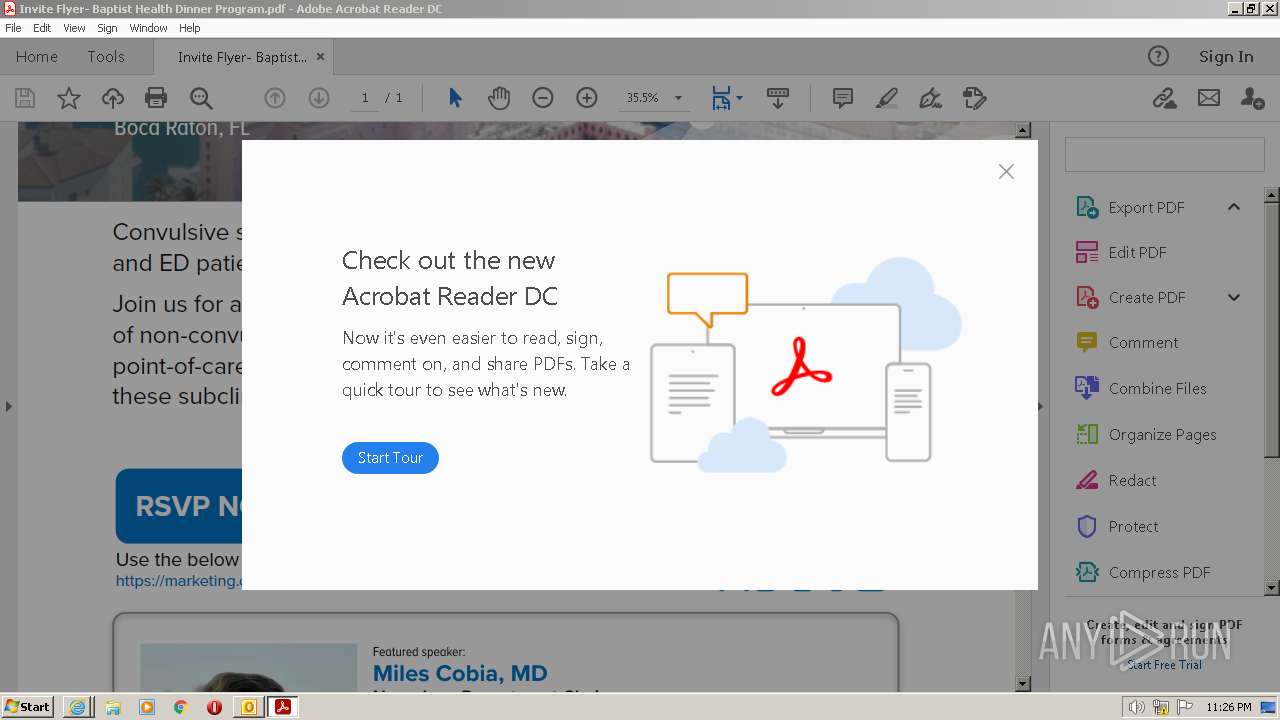This screenshot has width=1280, height=720.
Task: Go to previous page arrow icon
Action: 275,98
